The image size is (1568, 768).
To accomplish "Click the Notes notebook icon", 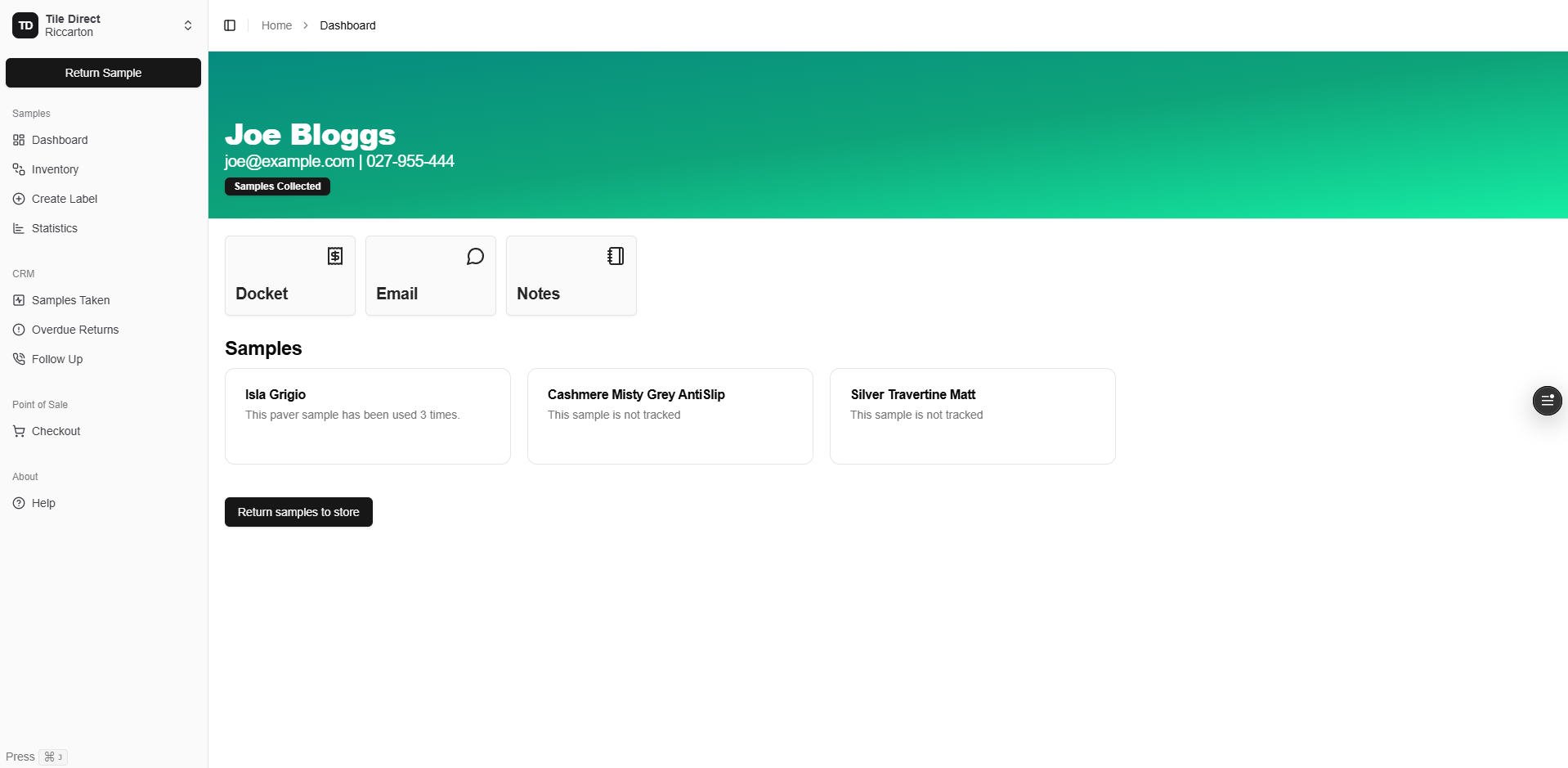I will click(616, 256).
